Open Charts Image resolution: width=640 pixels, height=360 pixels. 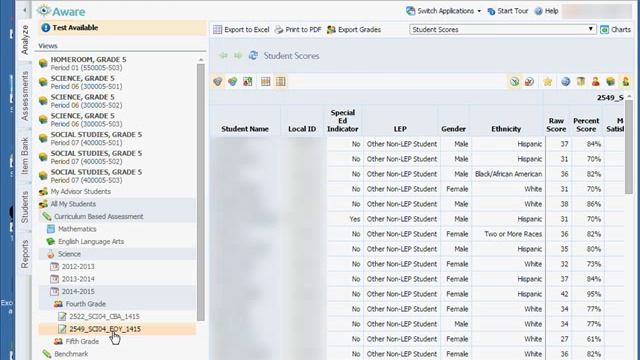click(616, 29)
